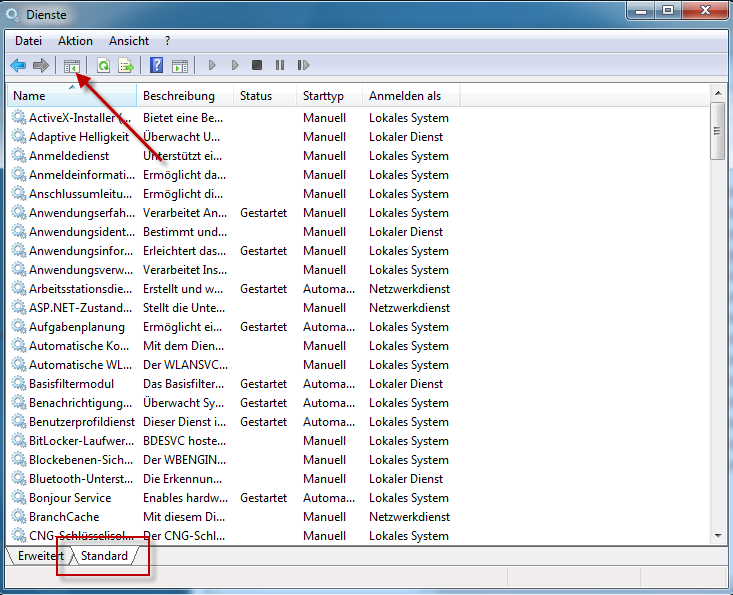Sort services by Name column header

click(70, 96)
